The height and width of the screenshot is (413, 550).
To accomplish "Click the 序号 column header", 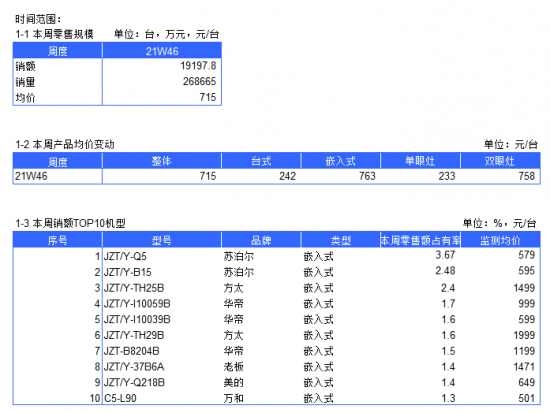I will point(58,240).
